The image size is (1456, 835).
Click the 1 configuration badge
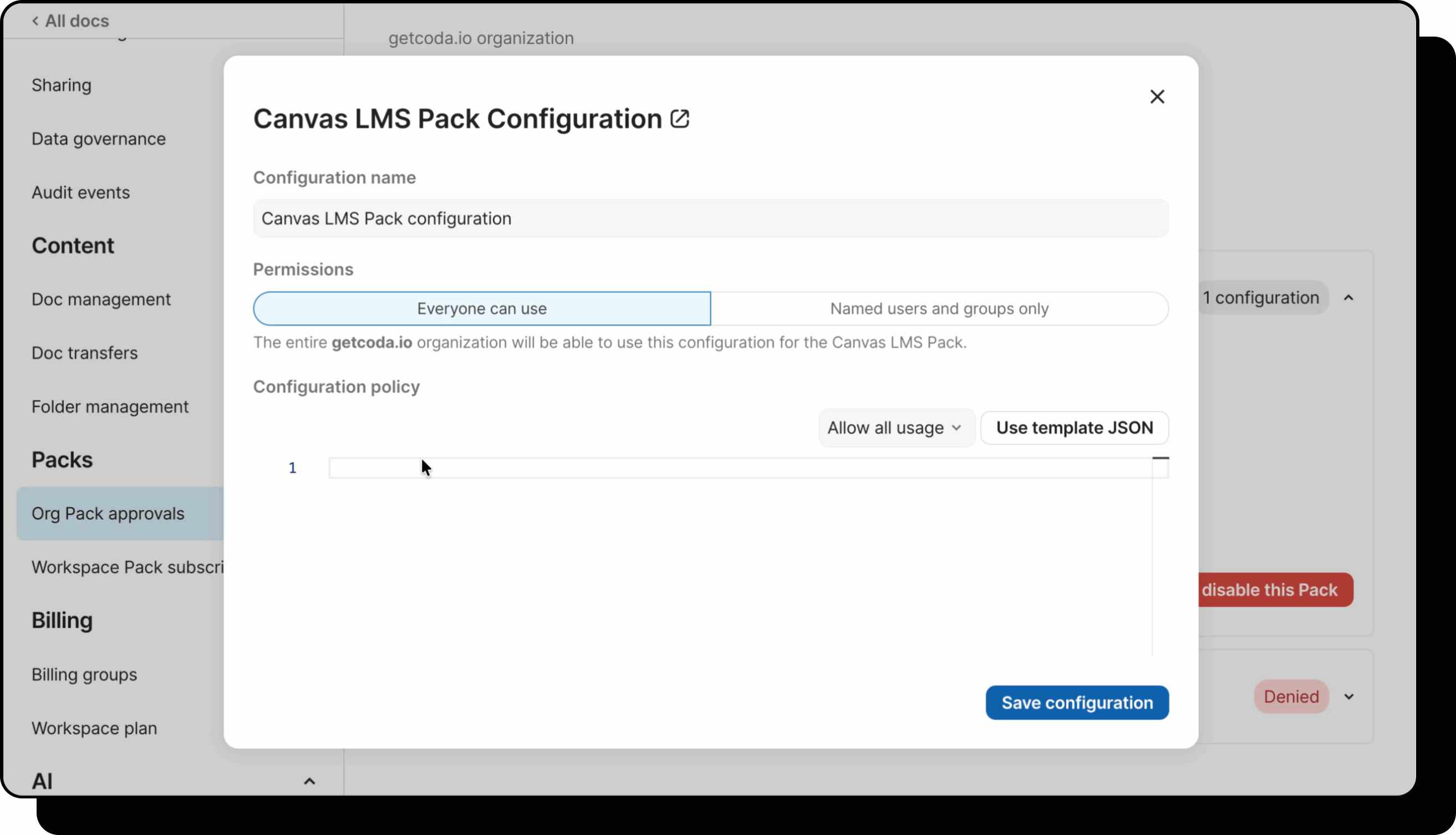pos(1263,298)
